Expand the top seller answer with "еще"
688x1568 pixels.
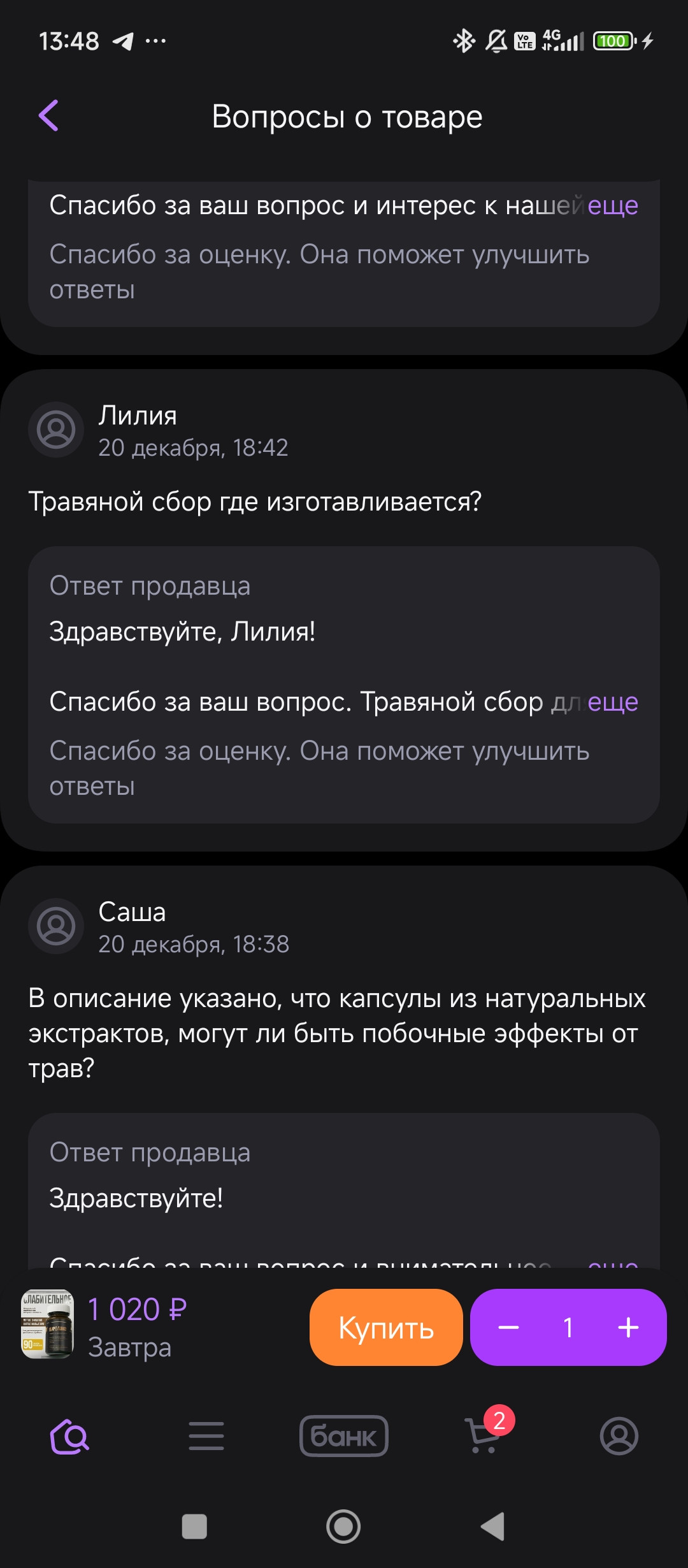coord(612,205)
